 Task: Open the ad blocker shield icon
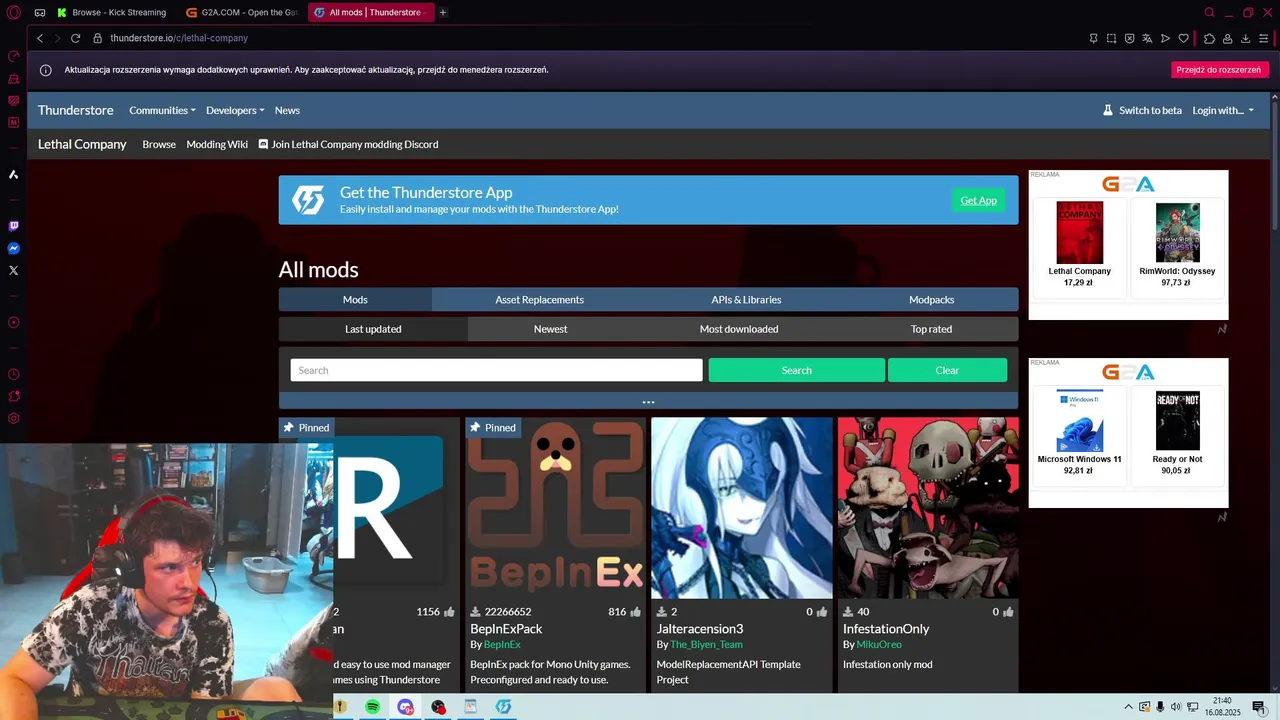(x=1129, y=38)
